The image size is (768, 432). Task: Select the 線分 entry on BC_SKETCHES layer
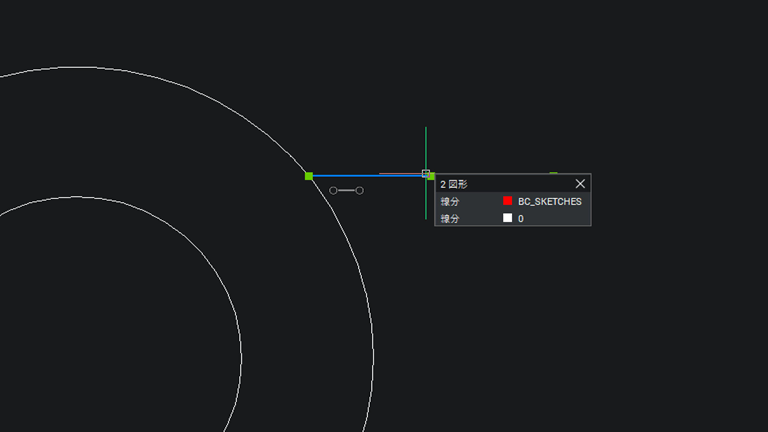pos(513,201)
